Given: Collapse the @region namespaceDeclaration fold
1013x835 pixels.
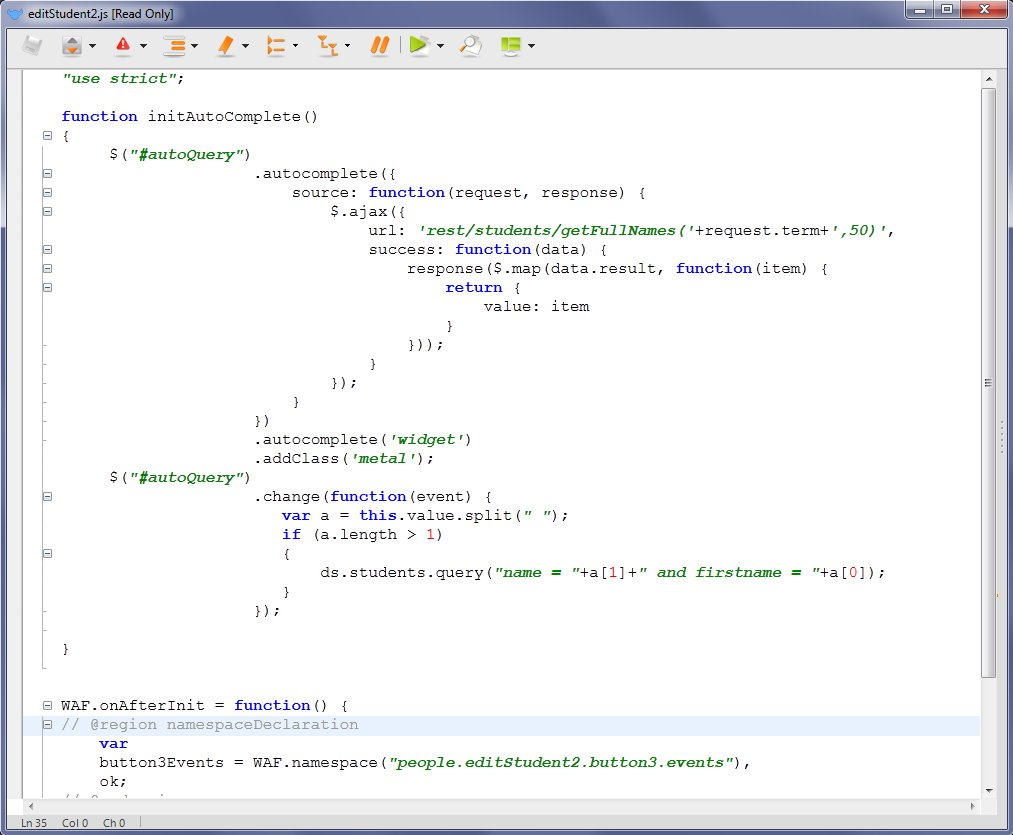Looking at the screenshot, I should (x=47, y=724).
